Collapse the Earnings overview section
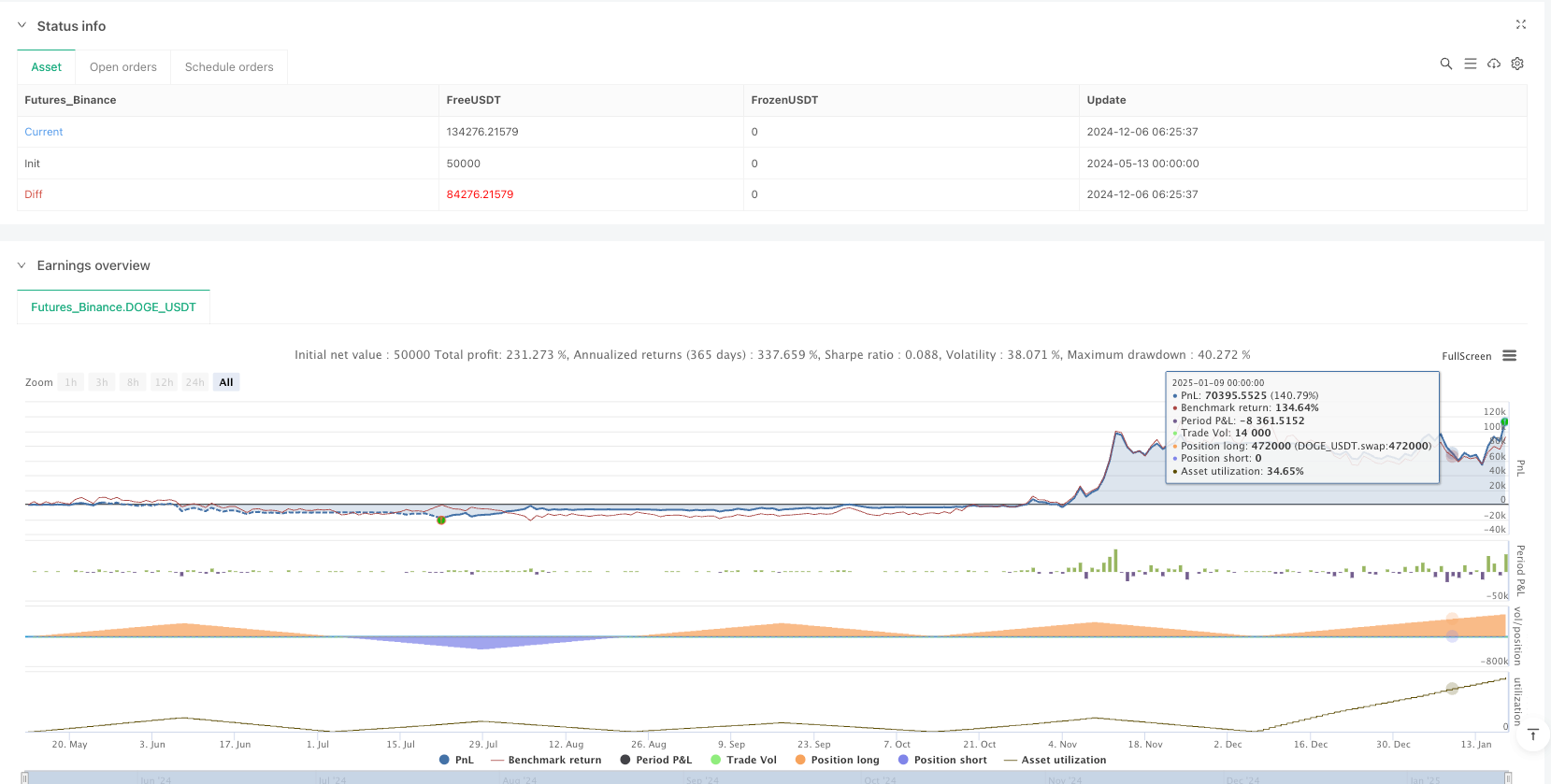The image size is (1551, 784). (x=22, y=265)
